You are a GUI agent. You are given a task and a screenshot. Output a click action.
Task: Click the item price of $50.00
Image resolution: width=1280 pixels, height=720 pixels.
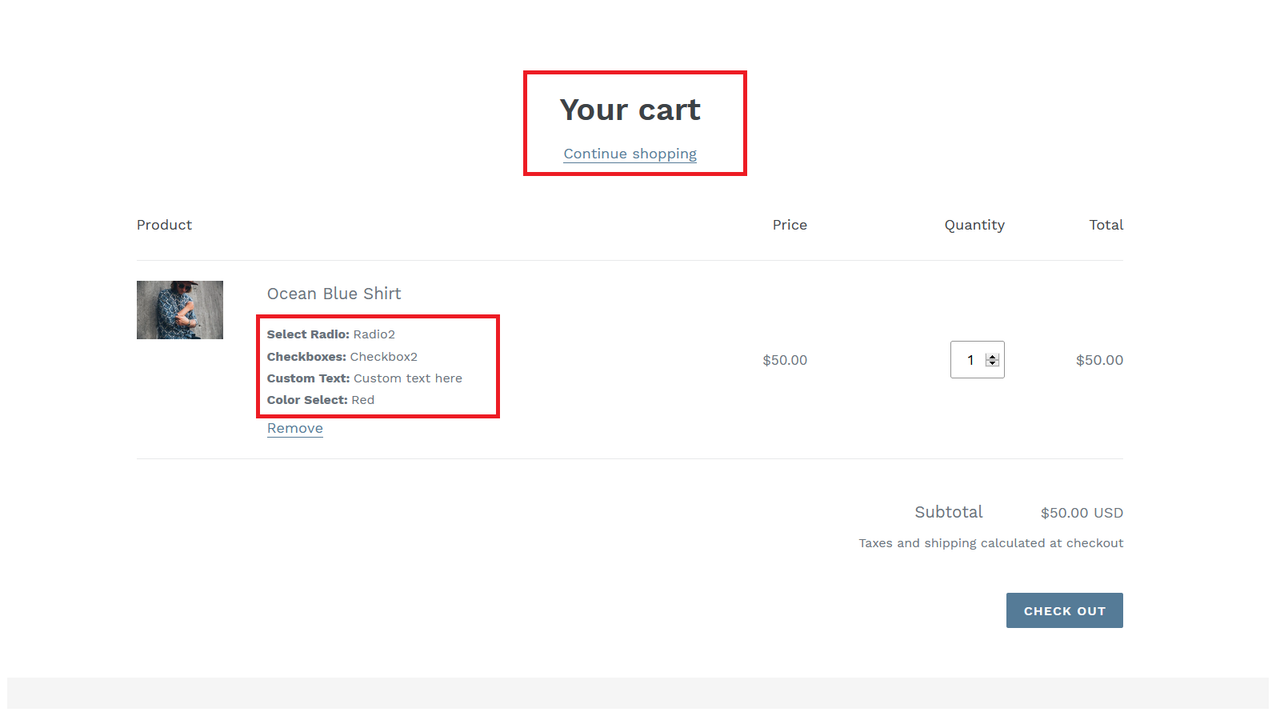coord(785,359)
